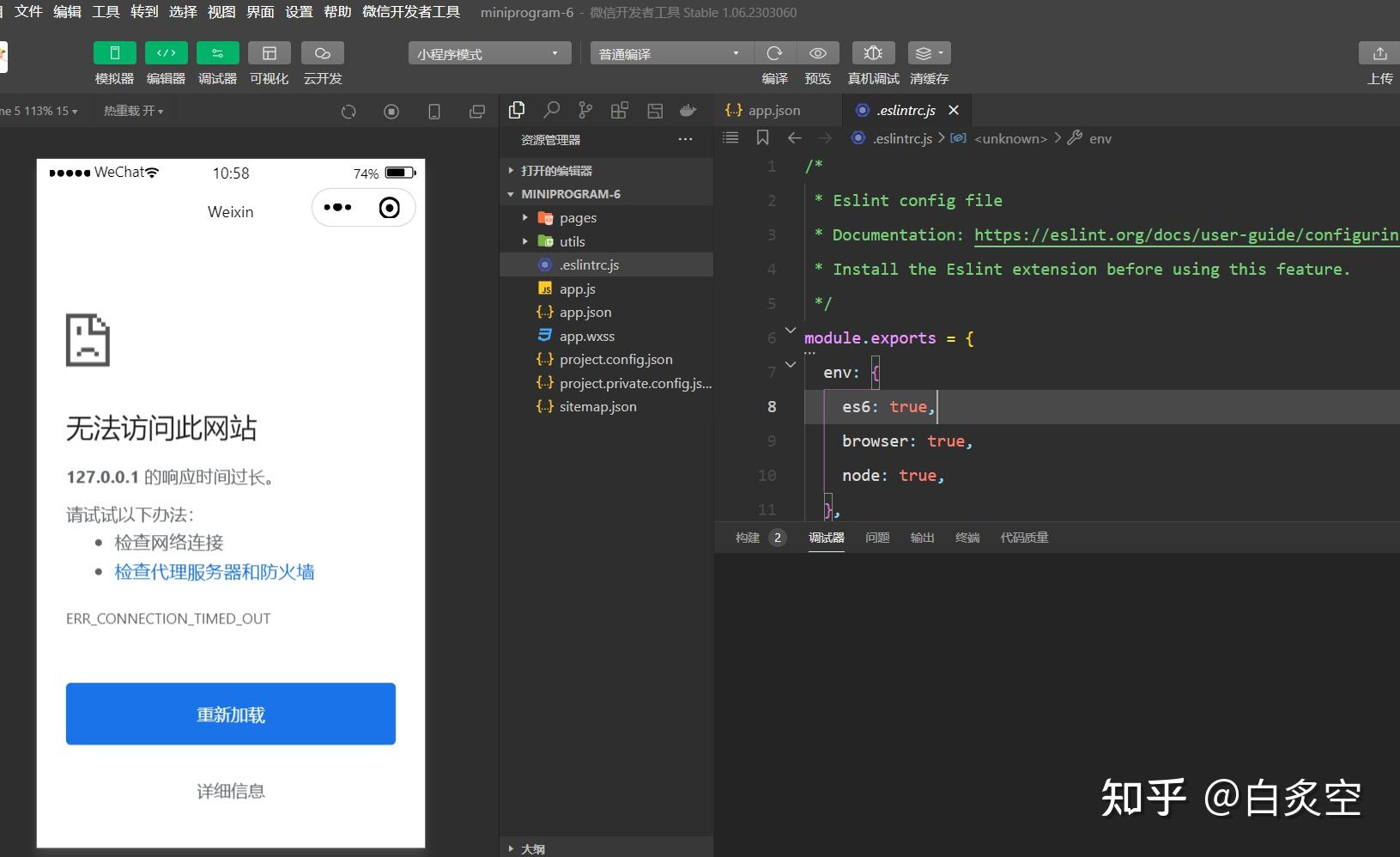
Task: Open the 视图 menu
Action: point(221,12)
